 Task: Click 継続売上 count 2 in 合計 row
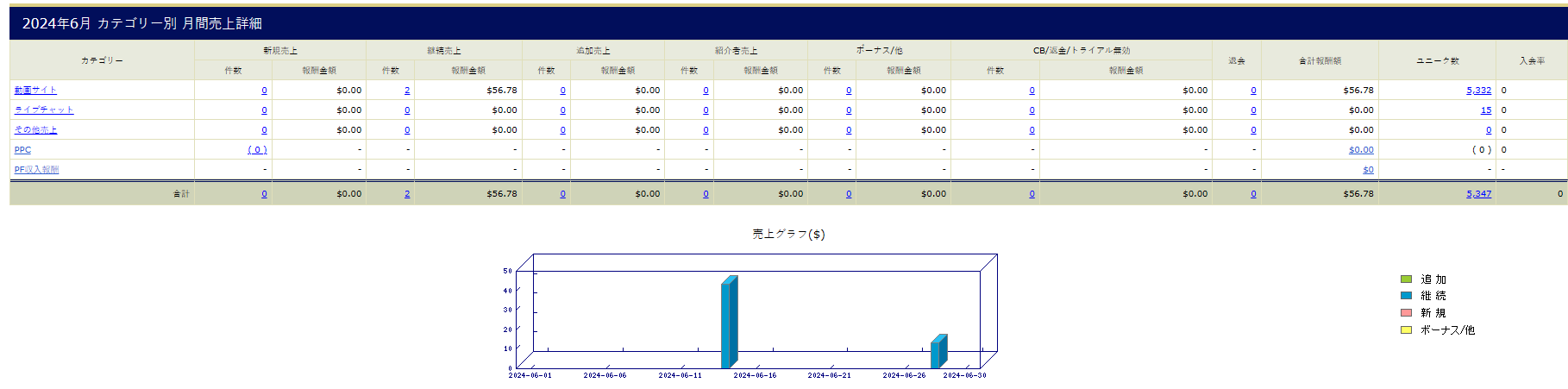[407, 194]
